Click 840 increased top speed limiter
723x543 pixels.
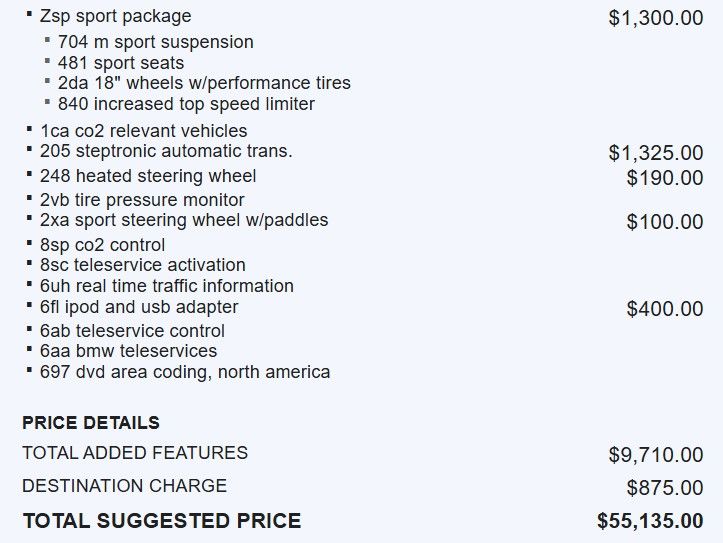coord(186,104)
